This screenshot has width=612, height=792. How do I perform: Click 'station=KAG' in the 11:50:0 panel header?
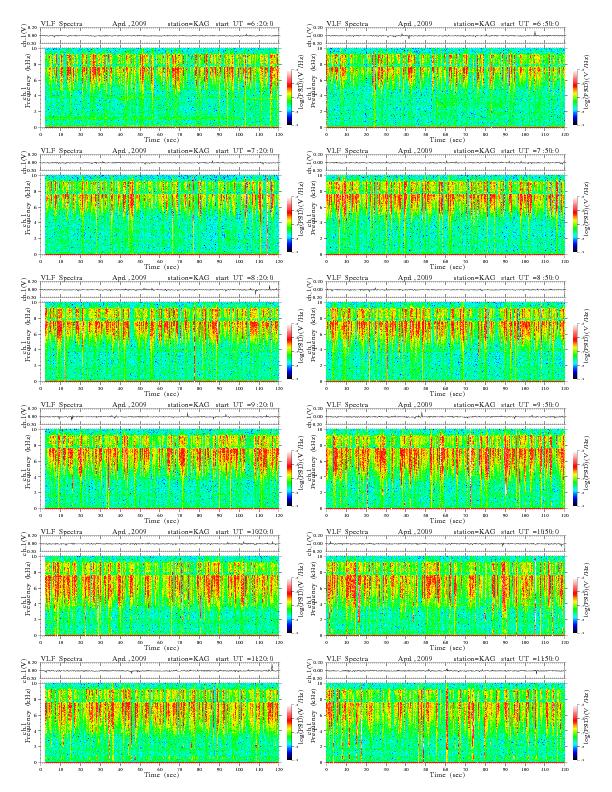pyautogui.click(x=474, y=659)
